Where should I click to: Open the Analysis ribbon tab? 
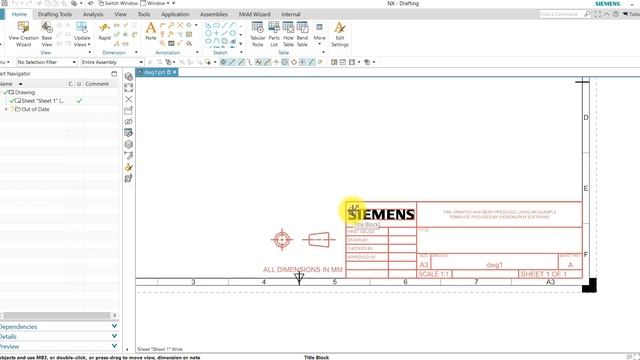click(93, 14)
